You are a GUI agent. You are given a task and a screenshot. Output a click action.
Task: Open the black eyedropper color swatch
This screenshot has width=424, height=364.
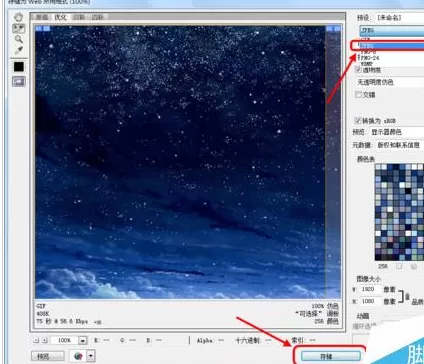(x=19, y=67)
